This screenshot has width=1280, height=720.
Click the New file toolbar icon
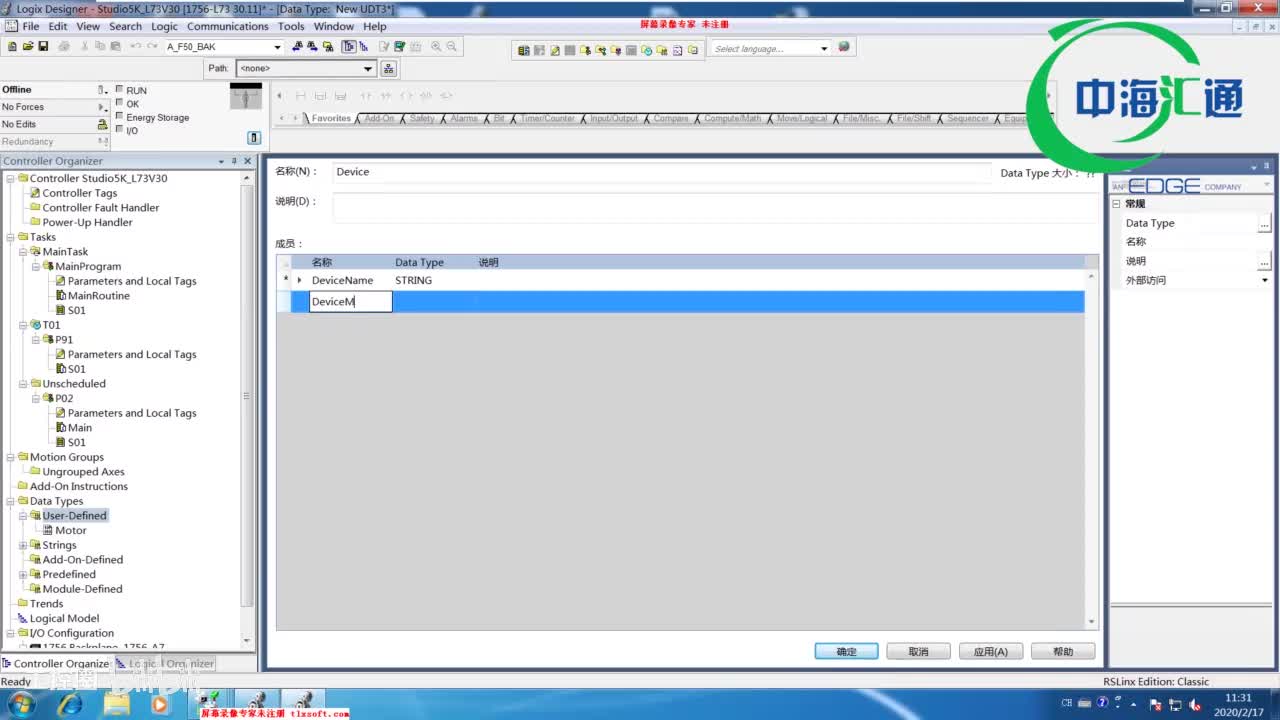[x=12, y=47]
